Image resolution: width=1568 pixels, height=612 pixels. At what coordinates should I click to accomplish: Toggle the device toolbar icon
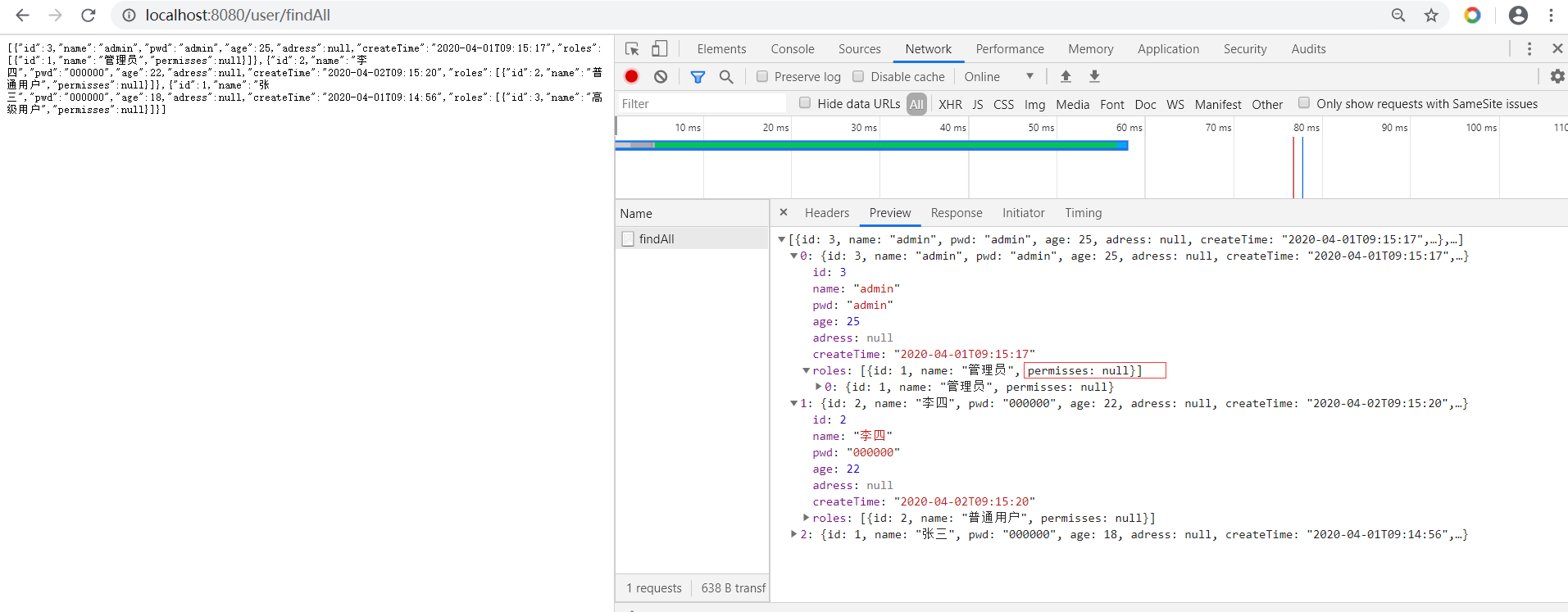point(659,48)
